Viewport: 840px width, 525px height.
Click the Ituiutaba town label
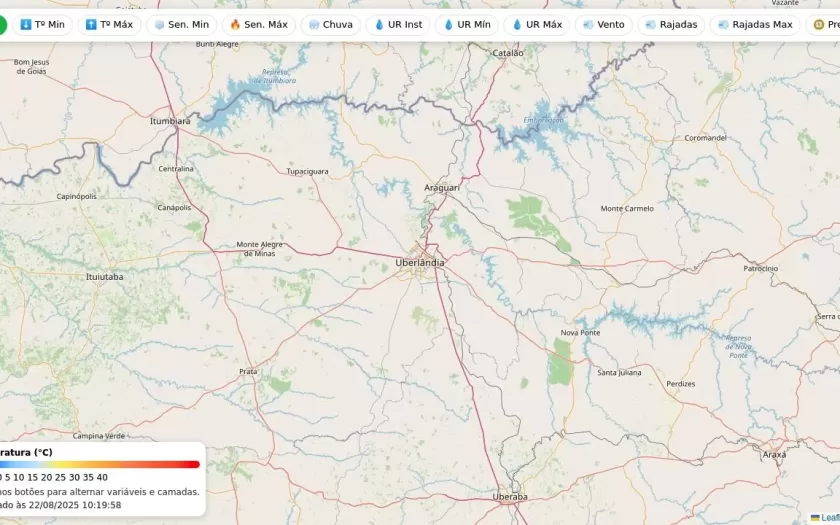pos(105,276)
